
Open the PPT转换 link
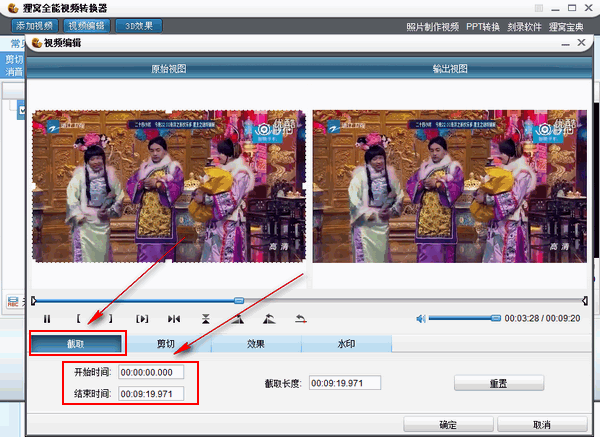point(483,27)
